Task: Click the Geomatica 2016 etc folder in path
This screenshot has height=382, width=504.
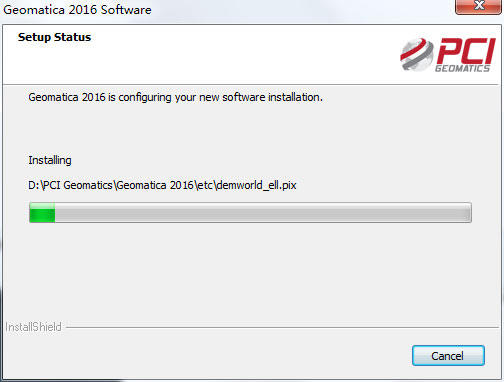Action: click(x=164, y=185)
